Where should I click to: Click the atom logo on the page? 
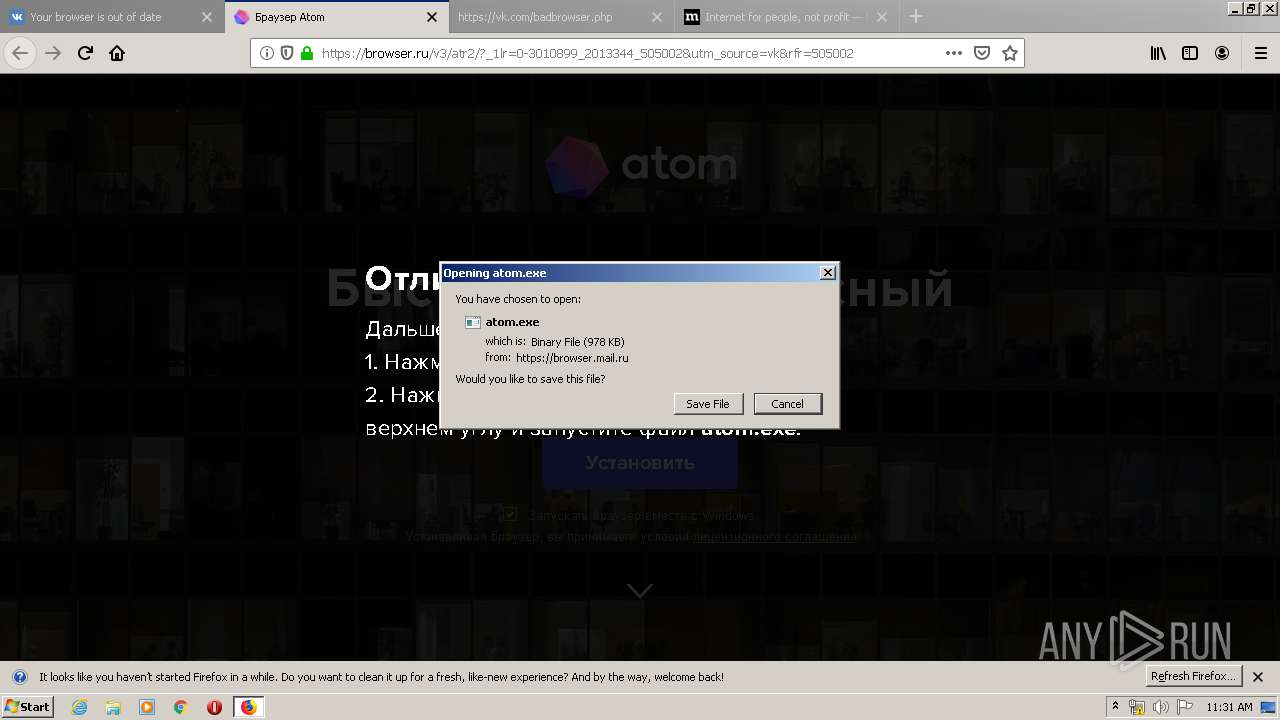[x=641, y=166]
